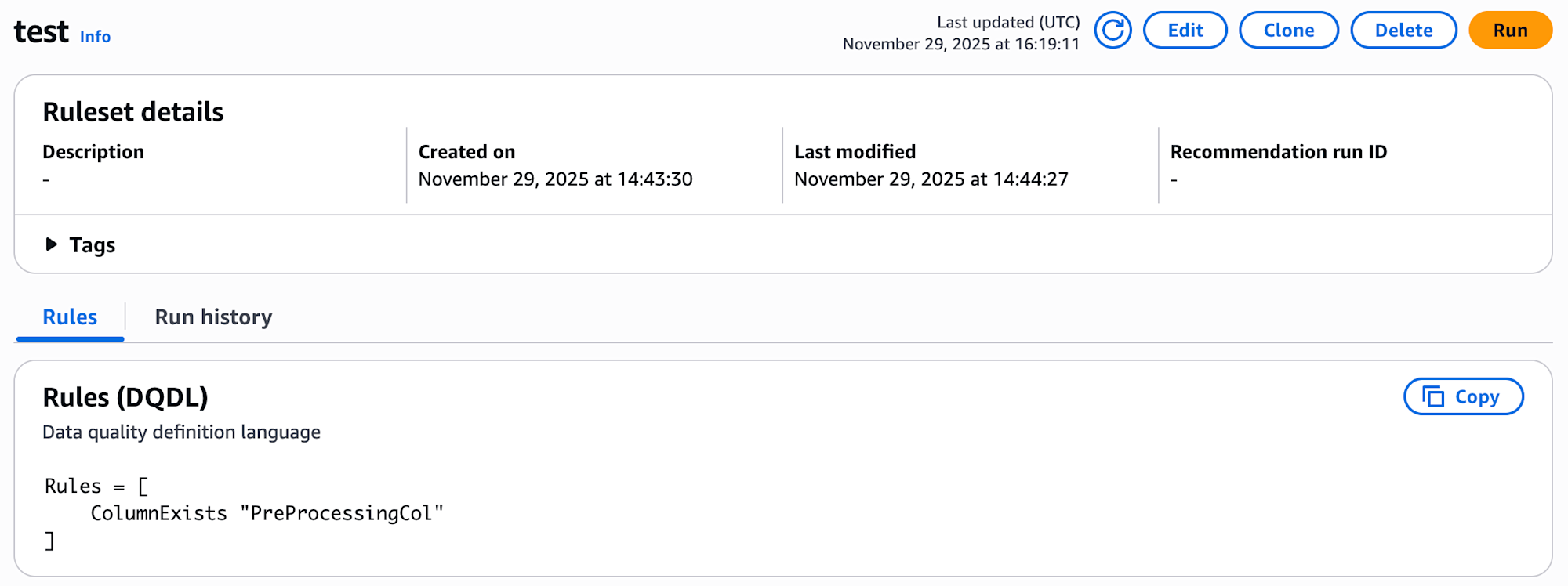
Task: Click the Ruleset details heading
Action: coord(132,112)
